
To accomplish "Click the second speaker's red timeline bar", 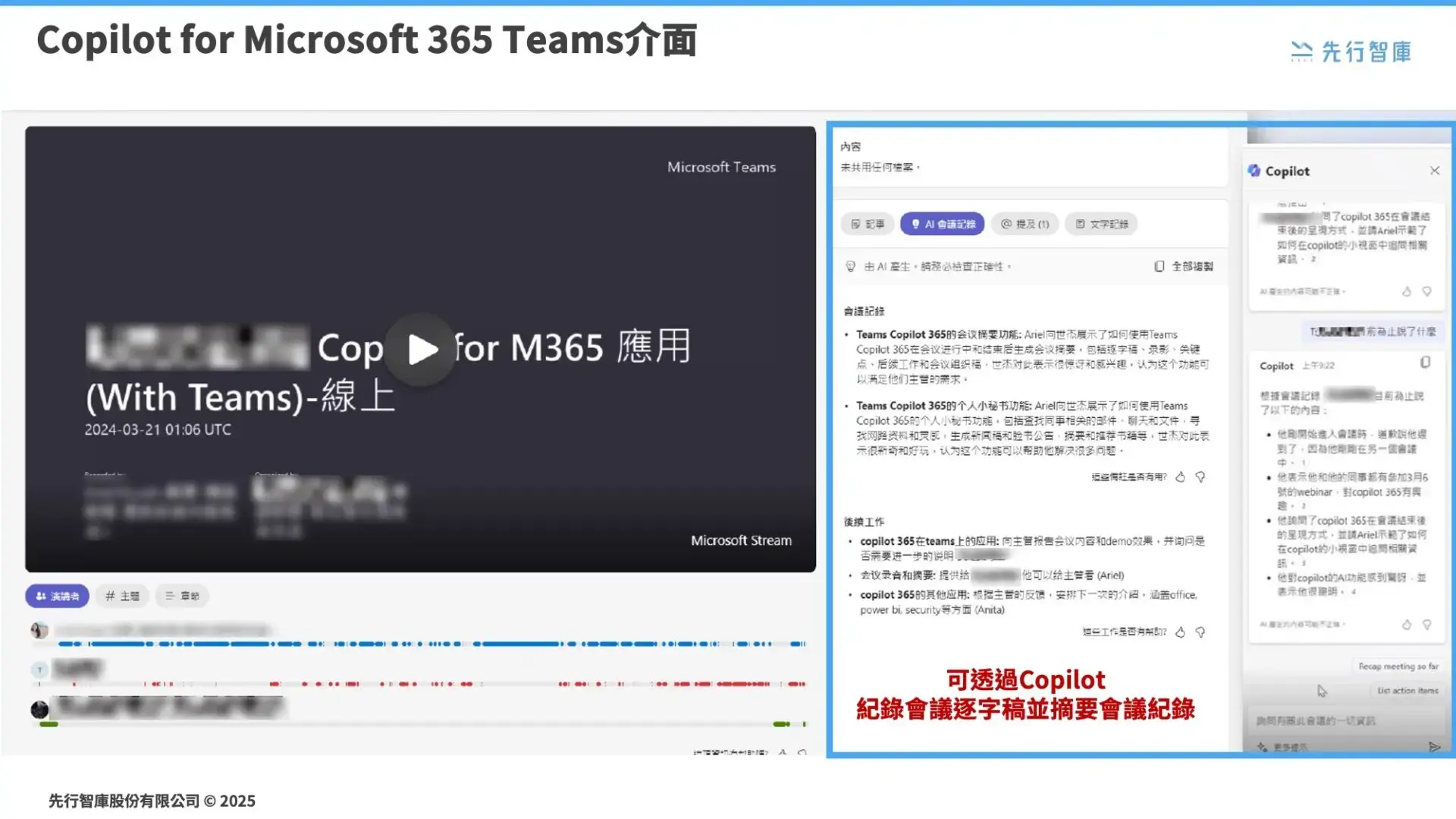I will click(422, 684).
